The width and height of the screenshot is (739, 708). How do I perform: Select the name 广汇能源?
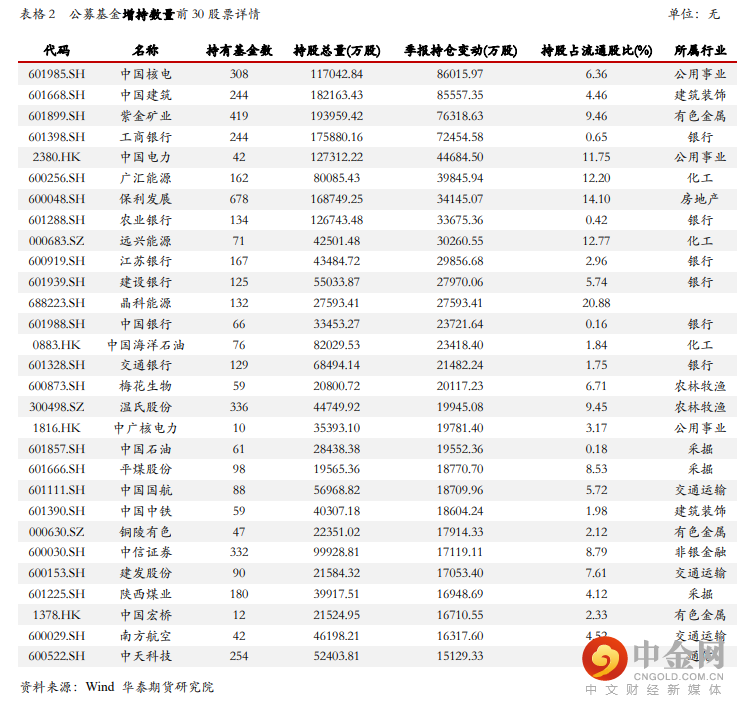pyautogui.click(x=146, y=178)
